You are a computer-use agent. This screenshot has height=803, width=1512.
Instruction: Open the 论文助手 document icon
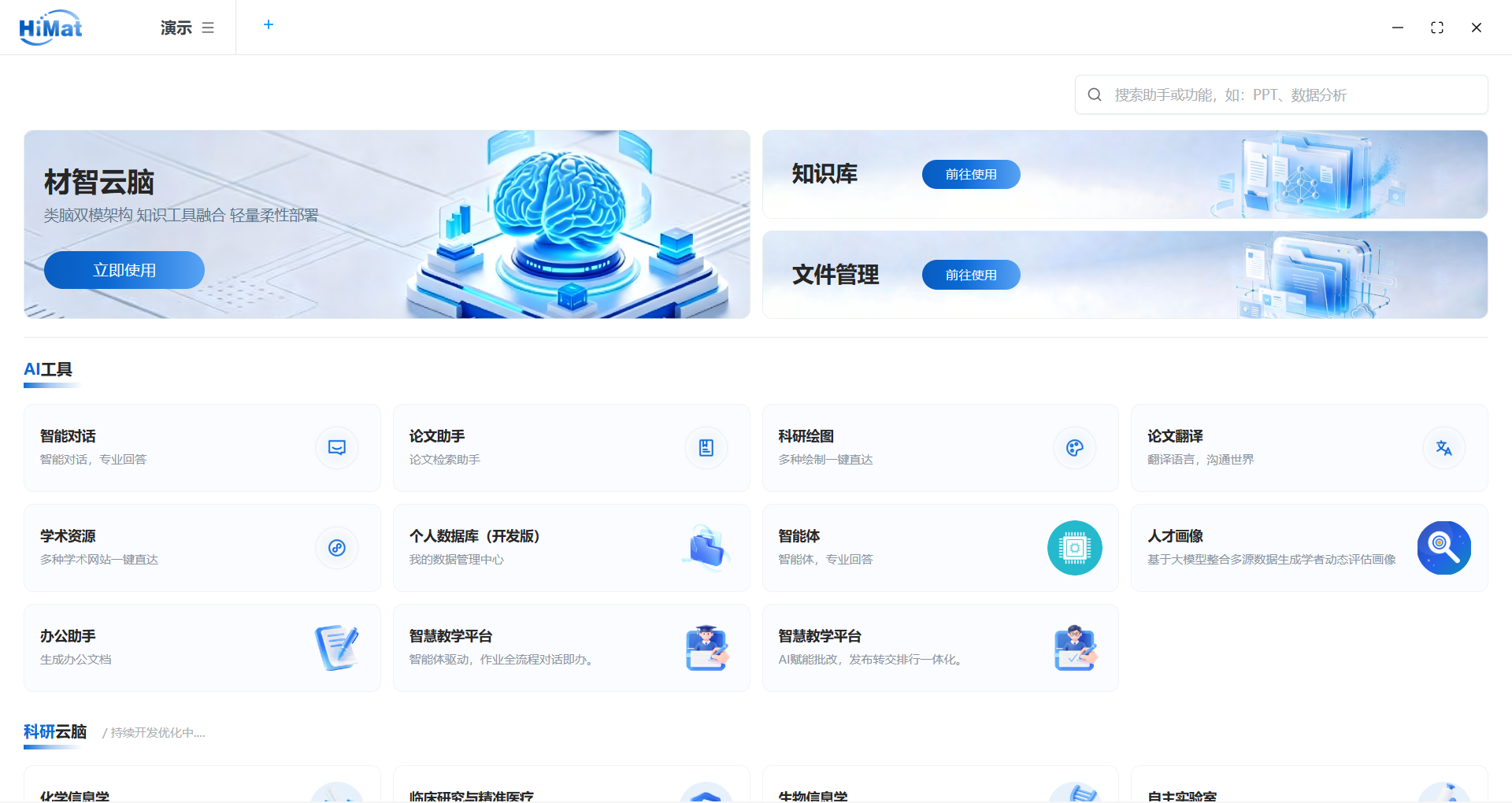(x=706, y=448)
